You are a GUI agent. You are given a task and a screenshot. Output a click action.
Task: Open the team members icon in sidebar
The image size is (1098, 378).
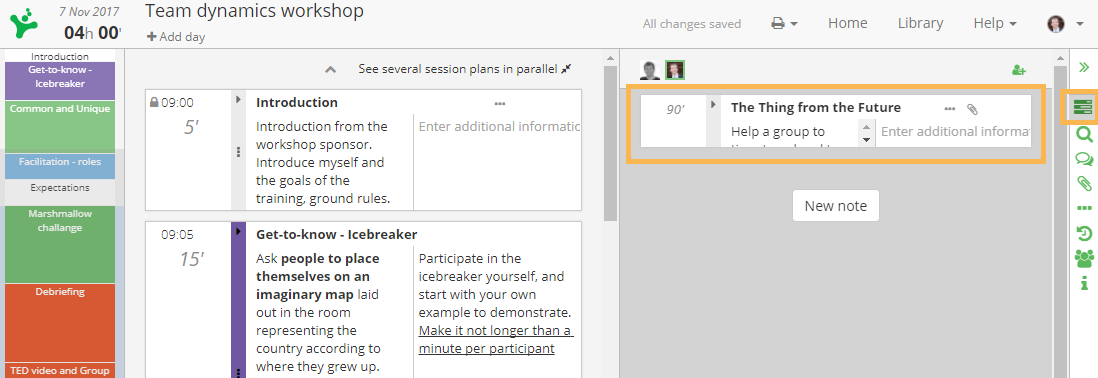click(x=1083, y=258)
